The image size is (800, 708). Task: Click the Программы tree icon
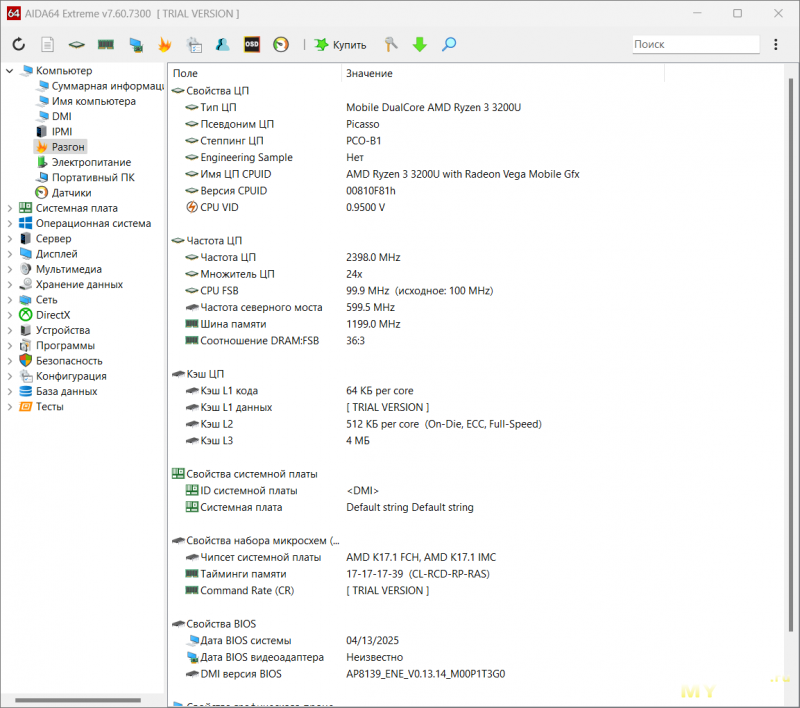coord(26,346)
